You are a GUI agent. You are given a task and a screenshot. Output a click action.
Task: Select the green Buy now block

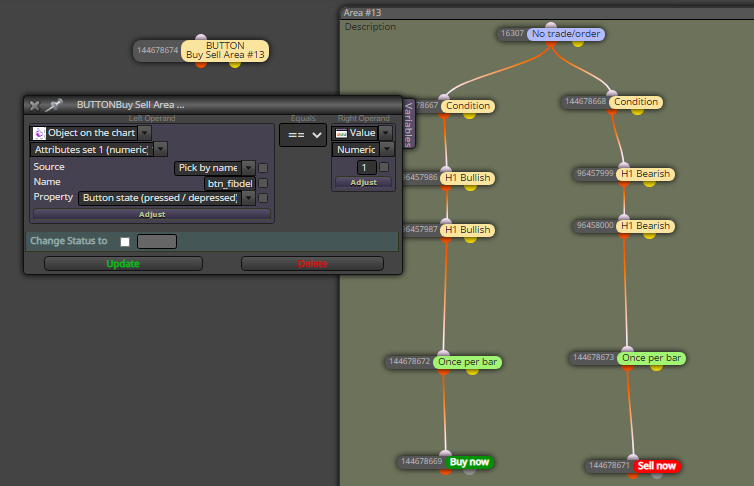coord(469,462)
